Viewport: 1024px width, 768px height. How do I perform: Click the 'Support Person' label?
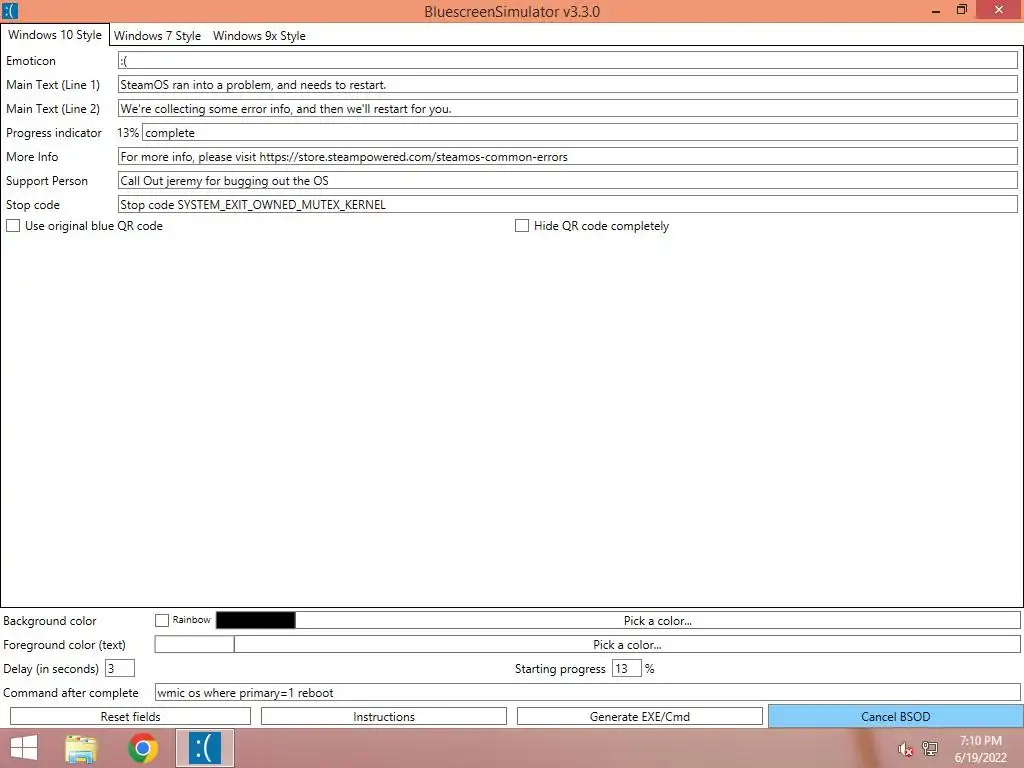click(x=46, y=181)
